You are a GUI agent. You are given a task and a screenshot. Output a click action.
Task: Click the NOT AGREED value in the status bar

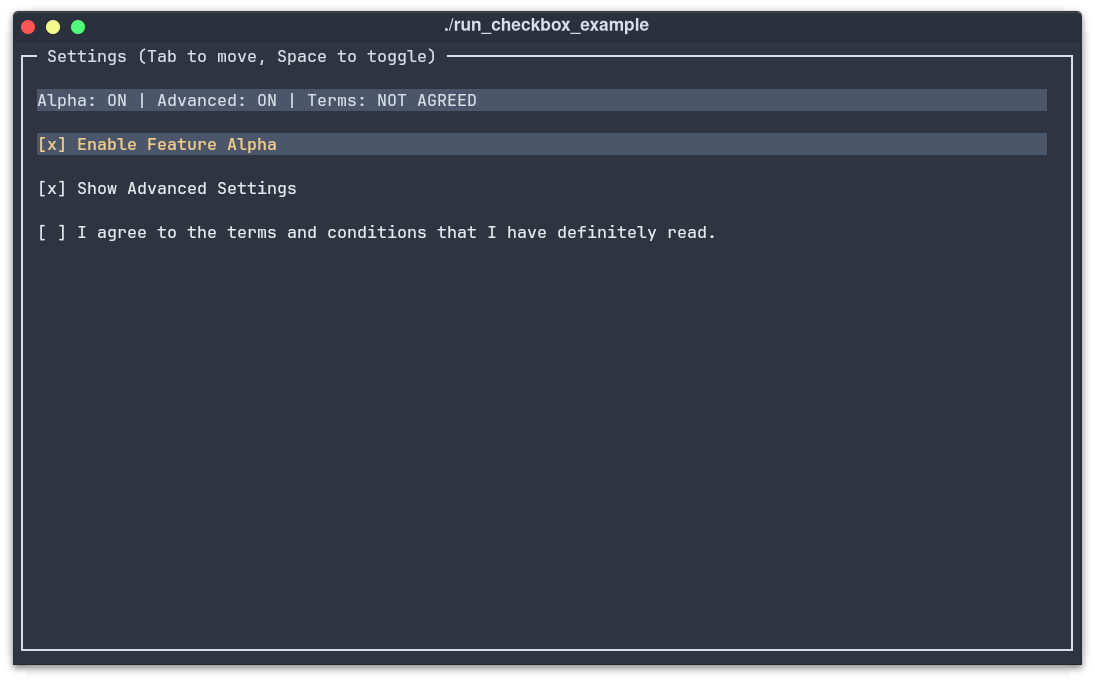pos(427,101)
